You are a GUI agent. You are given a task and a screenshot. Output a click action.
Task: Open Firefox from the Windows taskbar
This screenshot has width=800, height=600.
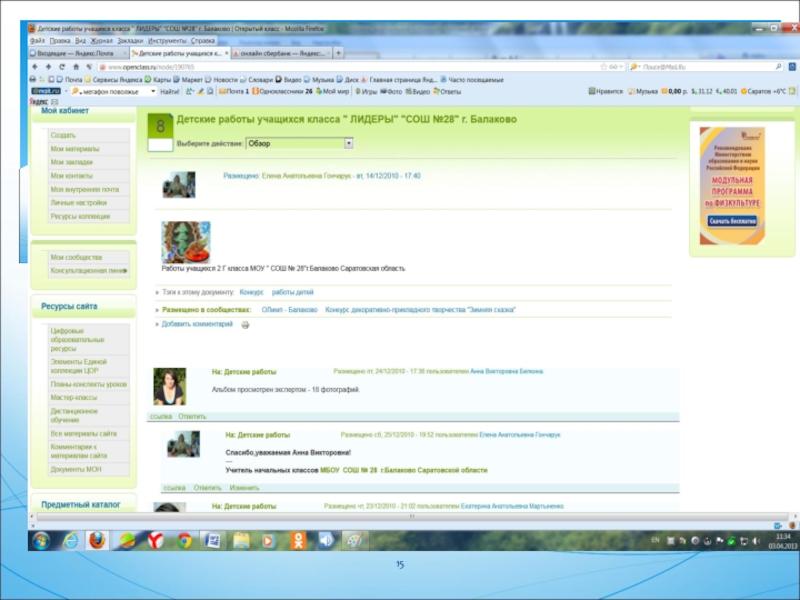click(98, 540)
